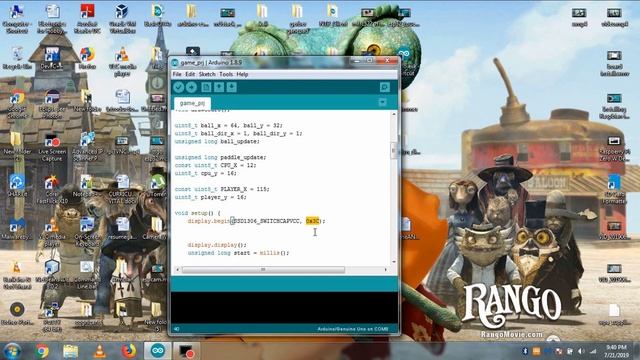Open the File menu
Image resolution: width=640 pixels, height=360 pixels.
pos(177,74)
